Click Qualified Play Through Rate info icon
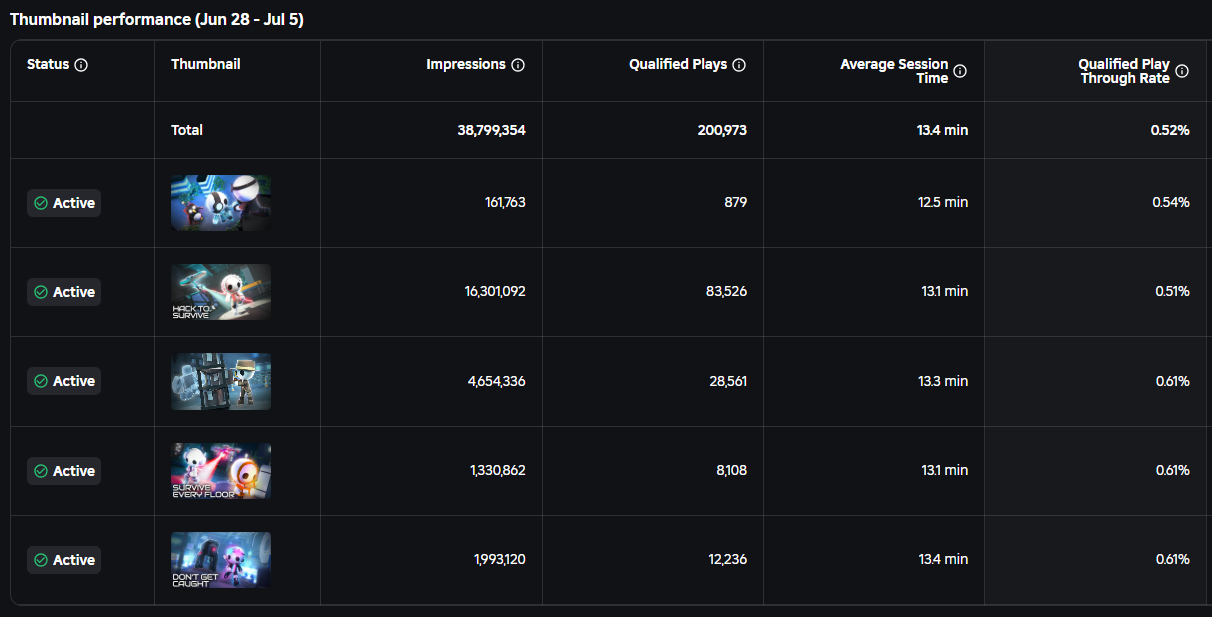1212x617 pixels. point(1182,71)
